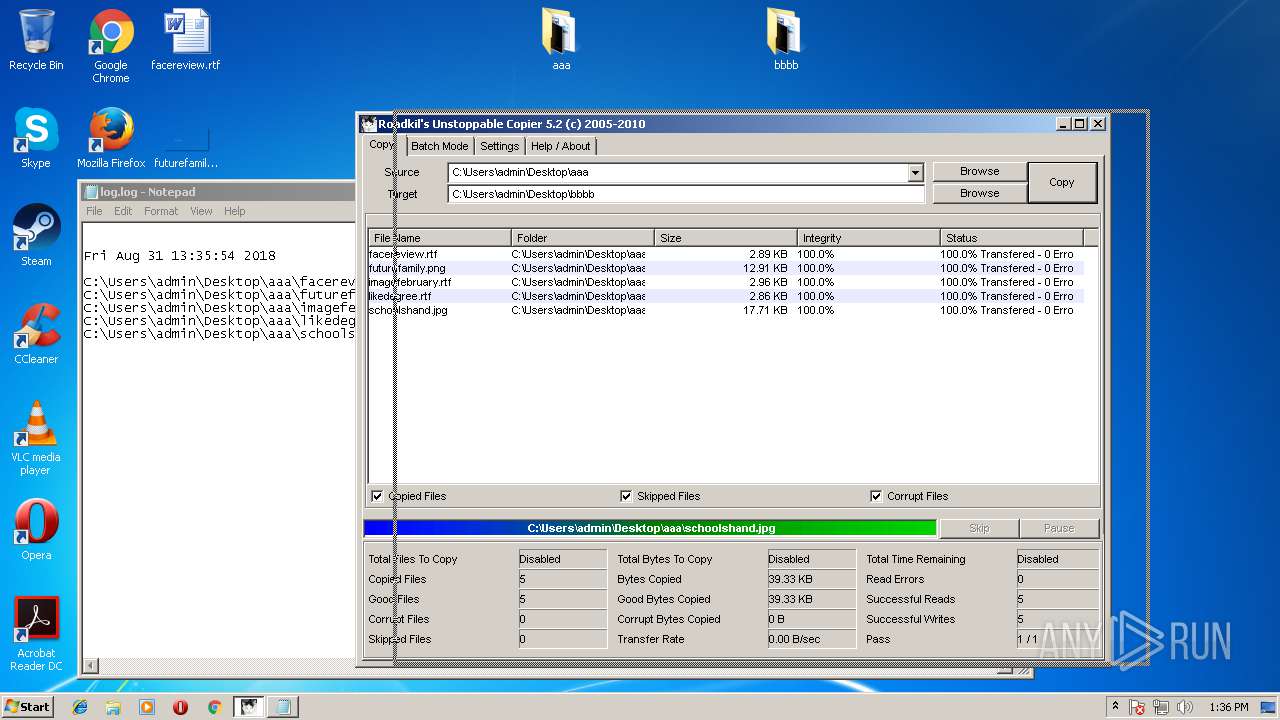Open the Action Center flag tray icon
The width and height of the screenshot is (1280, 720).
coord(1137,707)
